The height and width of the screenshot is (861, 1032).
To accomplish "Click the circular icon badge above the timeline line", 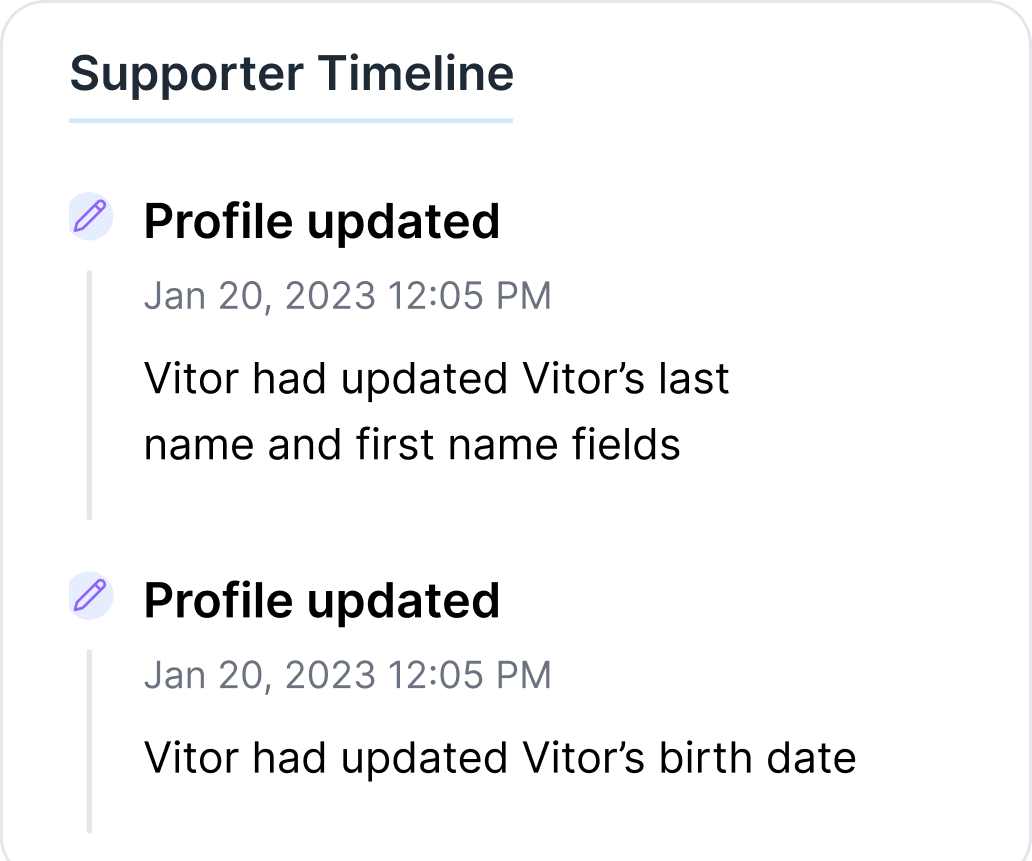I will click(92, 215).
